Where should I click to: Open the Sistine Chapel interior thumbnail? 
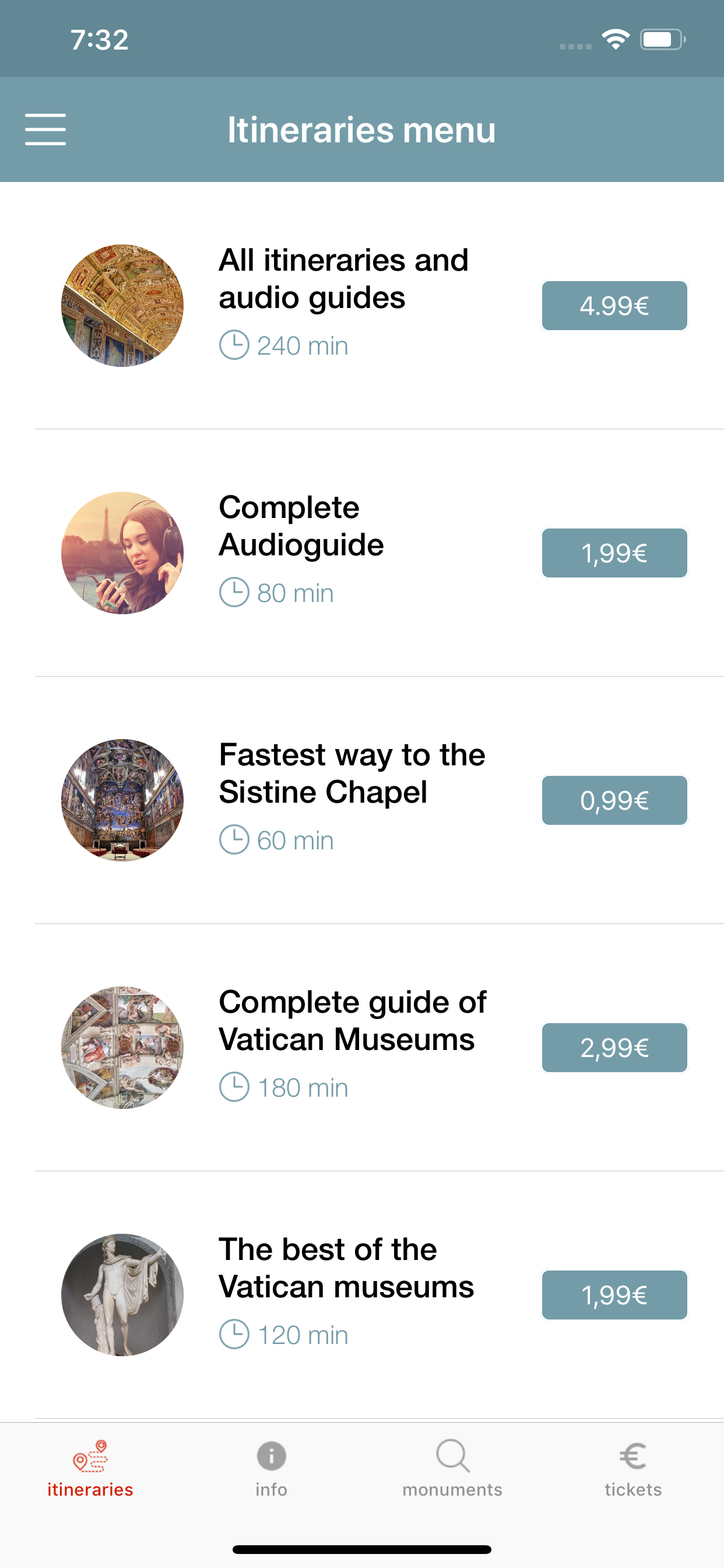coord(122,800)
